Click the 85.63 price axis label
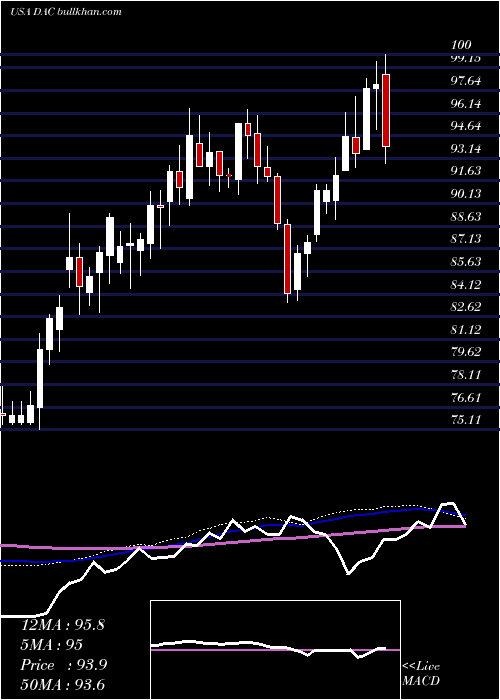Image resolution: width=500 pixels, height=700 pixels. coord(466,262)
